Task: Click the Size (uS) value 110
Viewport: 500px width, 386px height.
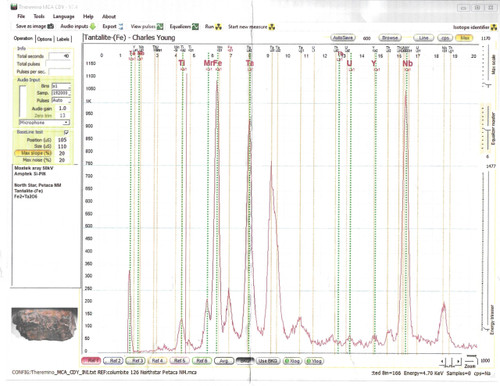Action: pos(62,146)
